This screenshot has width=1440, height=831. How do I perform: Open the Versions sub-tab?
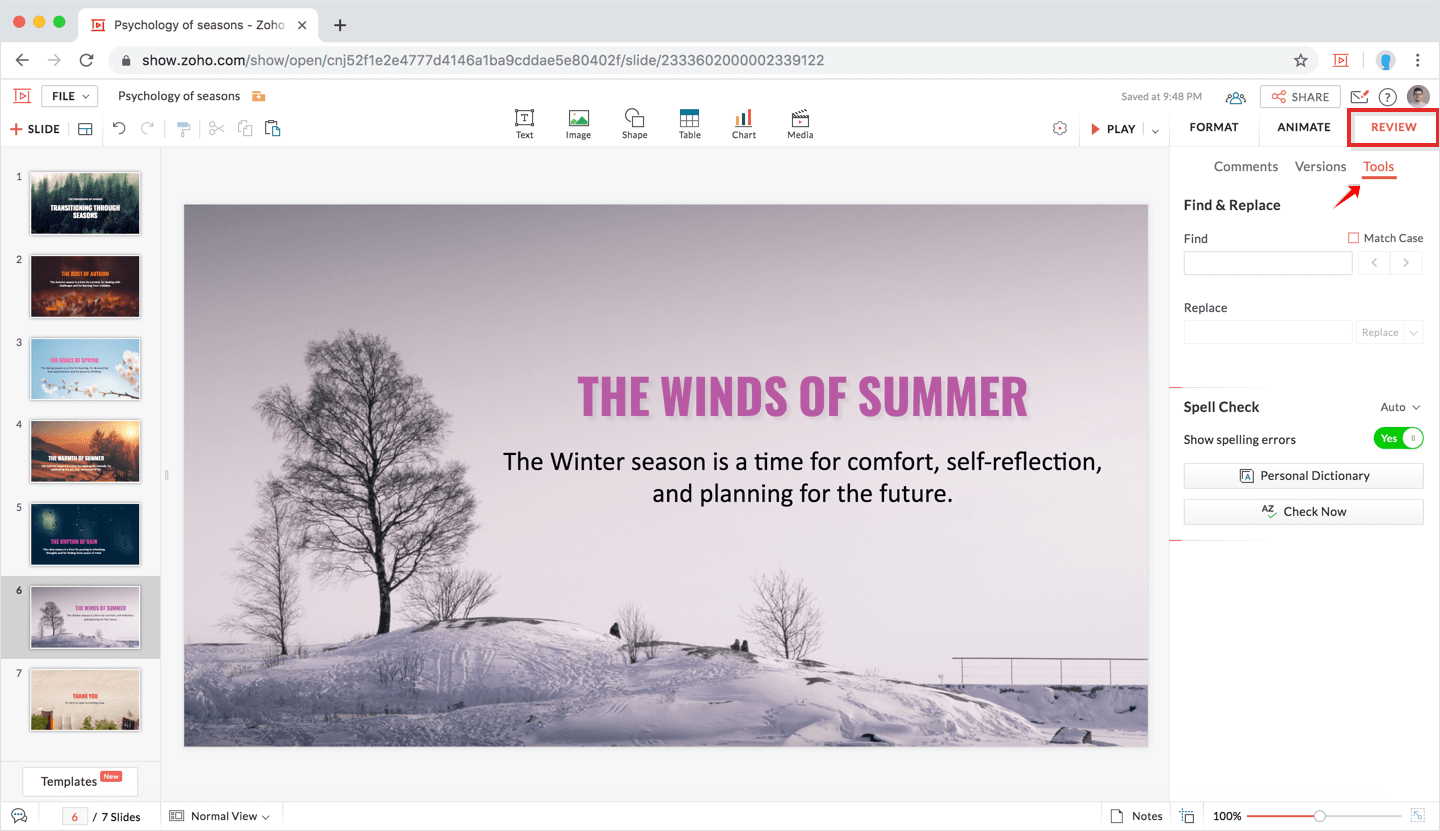(1320, 167)
